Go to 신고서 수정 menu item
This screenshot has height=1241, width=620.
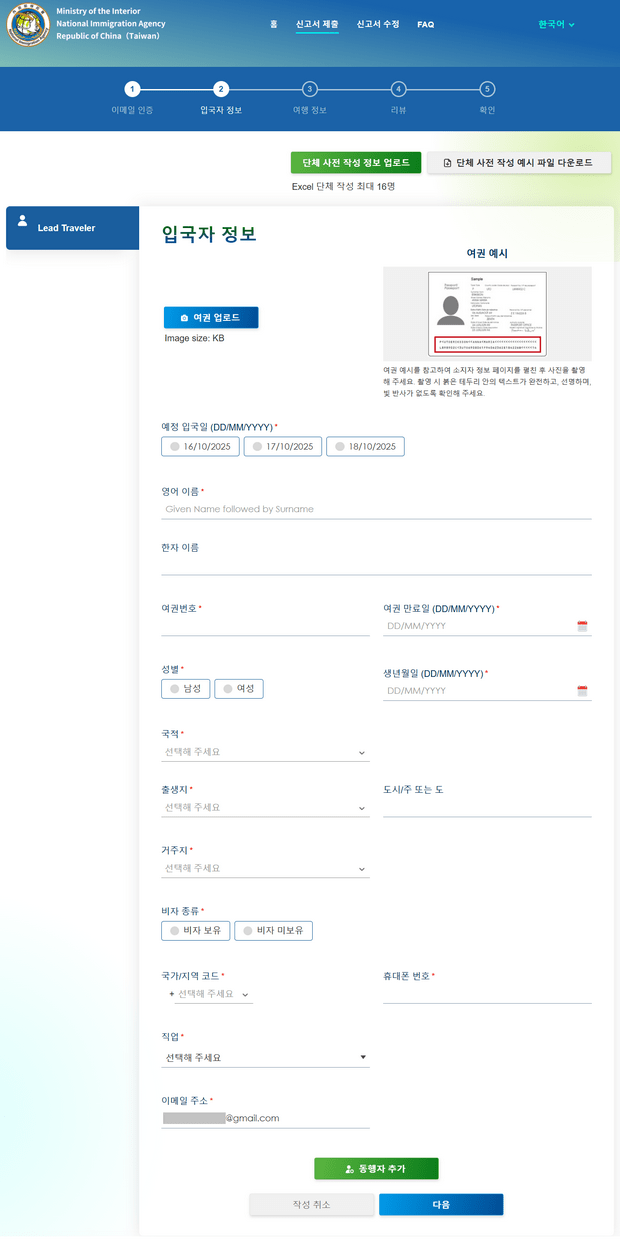378,24
